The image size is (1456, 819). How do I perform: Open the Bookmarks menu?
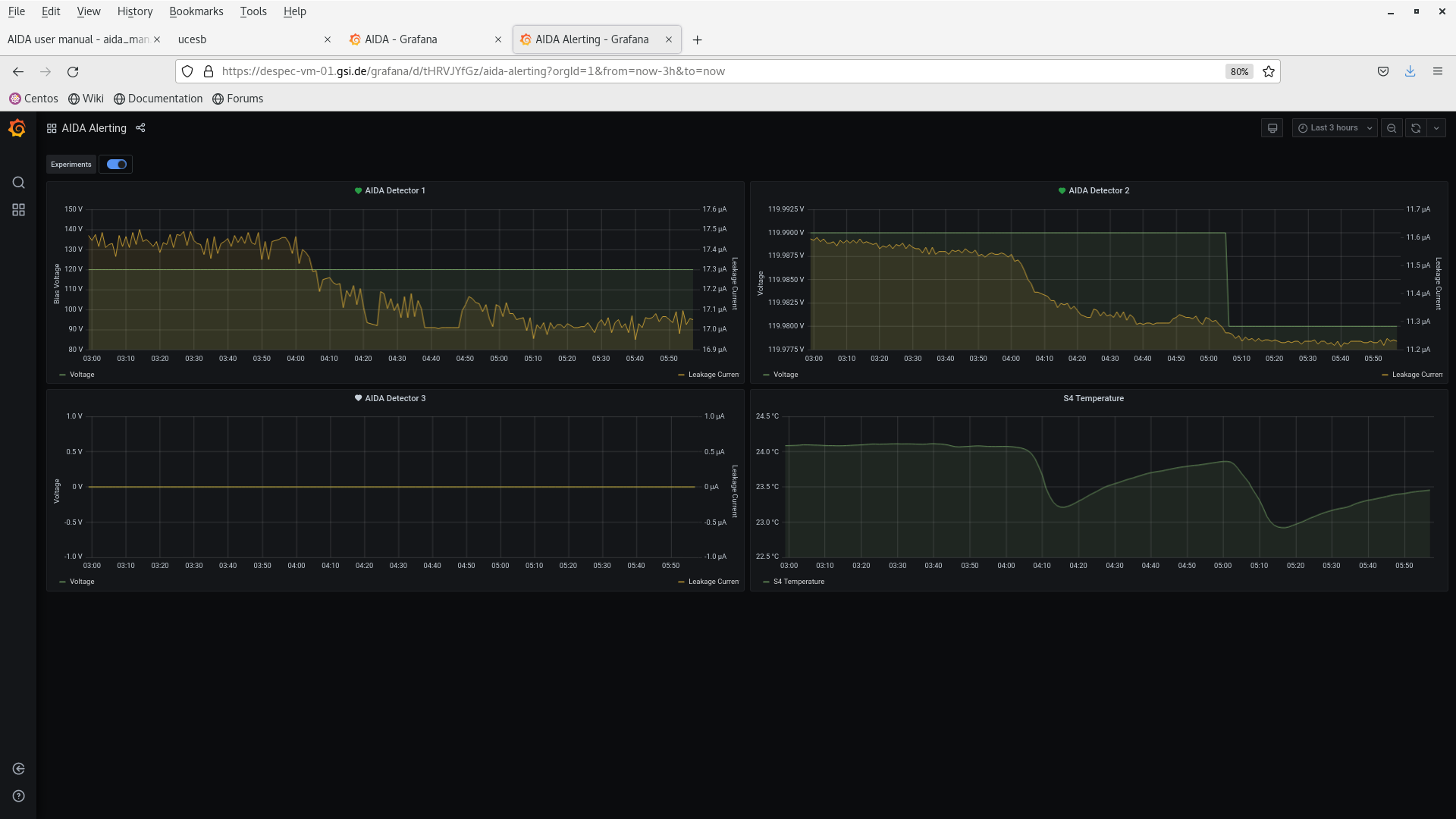click(x=196, y=11)
